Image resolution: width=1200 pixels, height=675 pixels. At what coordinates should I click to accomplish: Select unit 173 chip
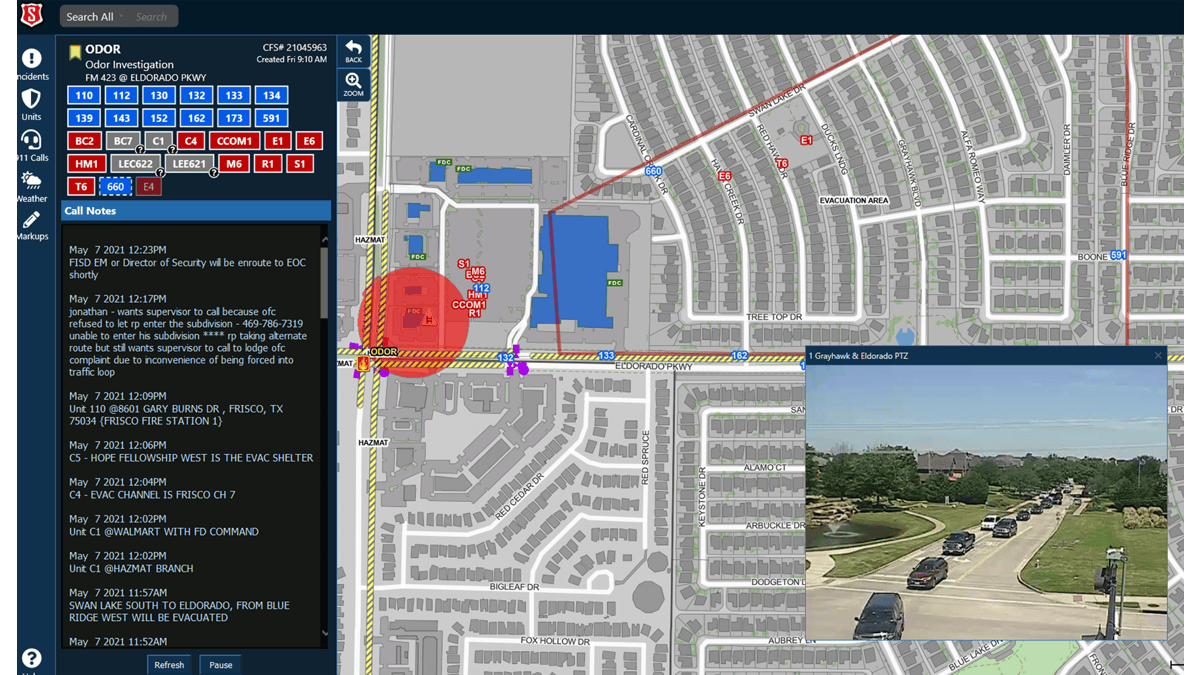tap(233, 118)
